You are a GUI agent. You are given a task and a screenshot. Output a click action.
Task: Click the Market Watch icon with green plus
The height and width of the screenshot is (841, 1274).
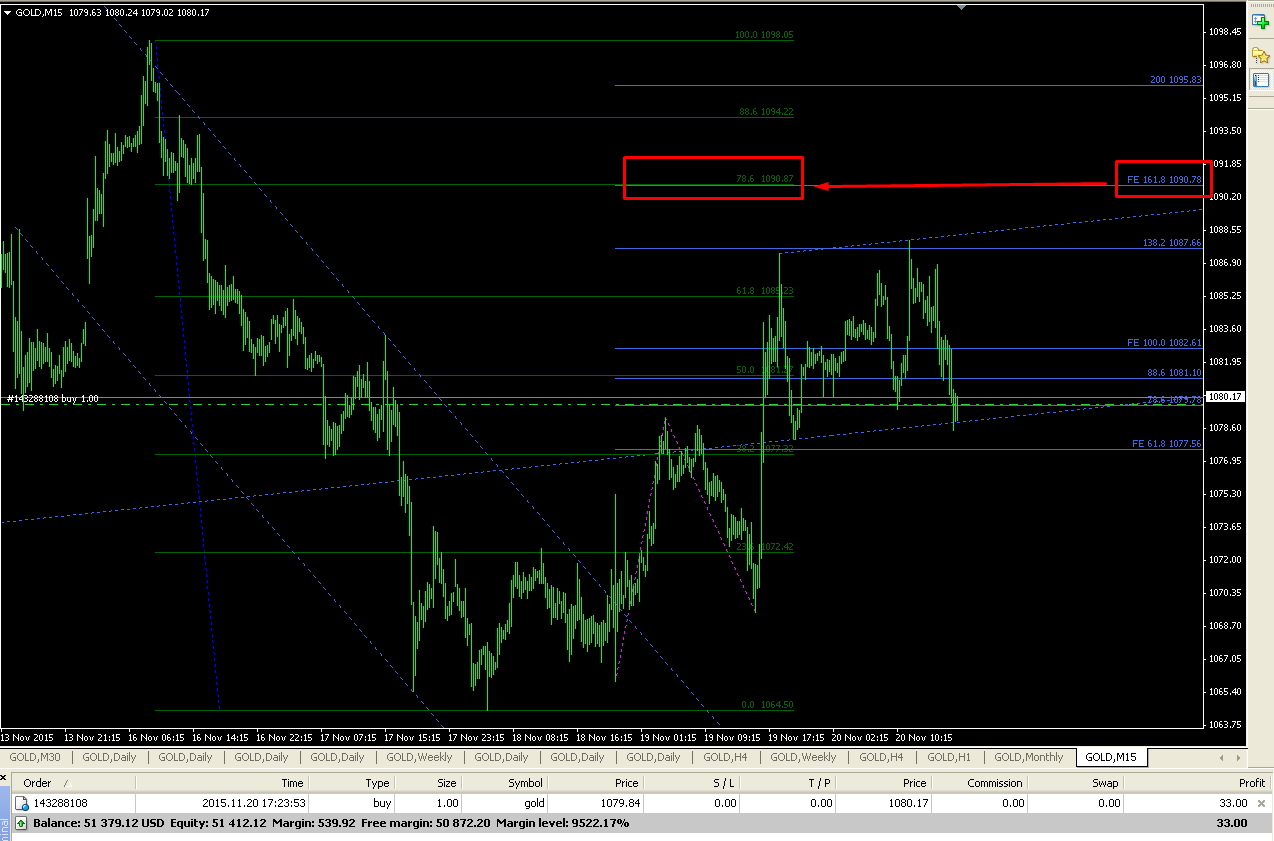[x=1260, y=22]
